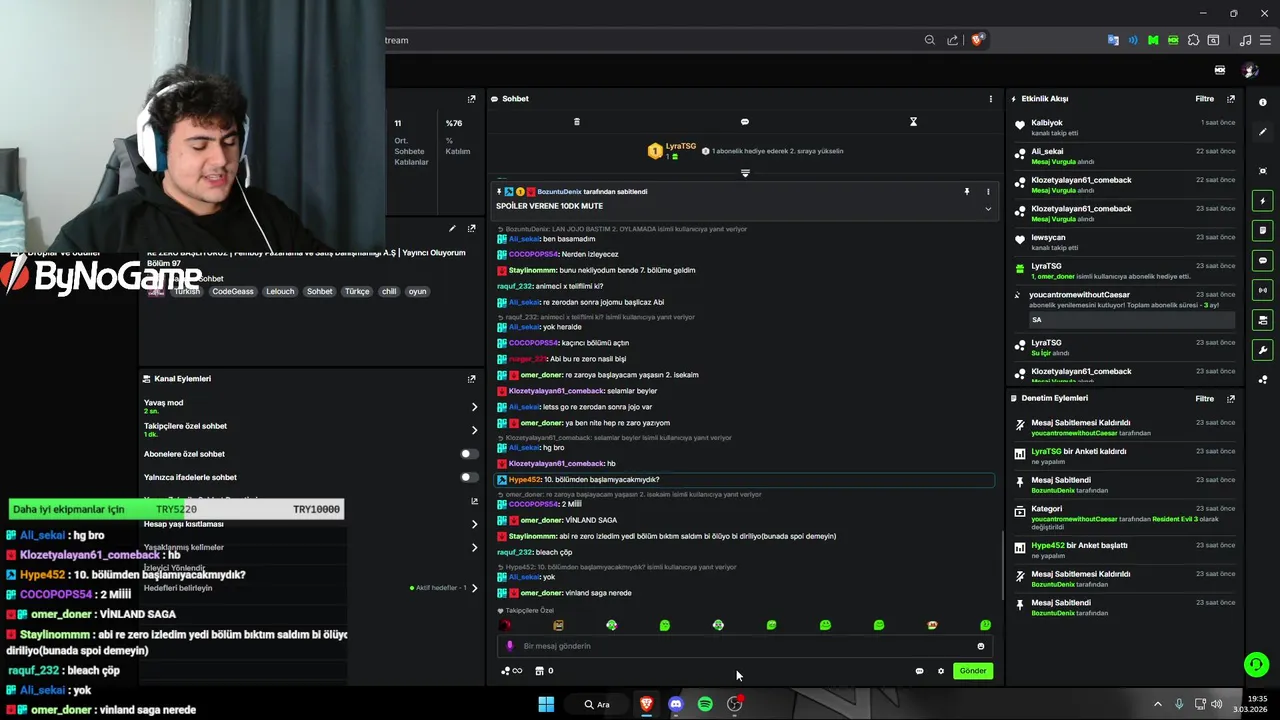Click the browser zoom magnifier icon
1280x720 pixels.
(x=930, y=40)
